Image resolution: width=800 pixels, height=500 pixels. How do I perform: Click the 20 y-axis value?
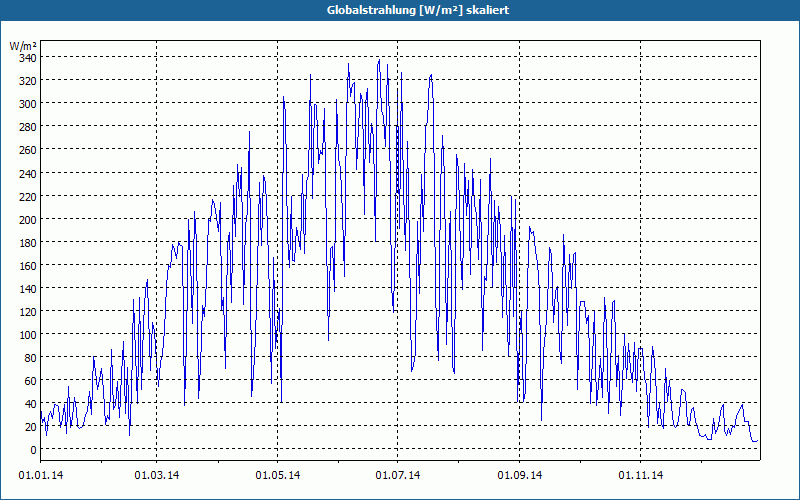coord(31,428)
